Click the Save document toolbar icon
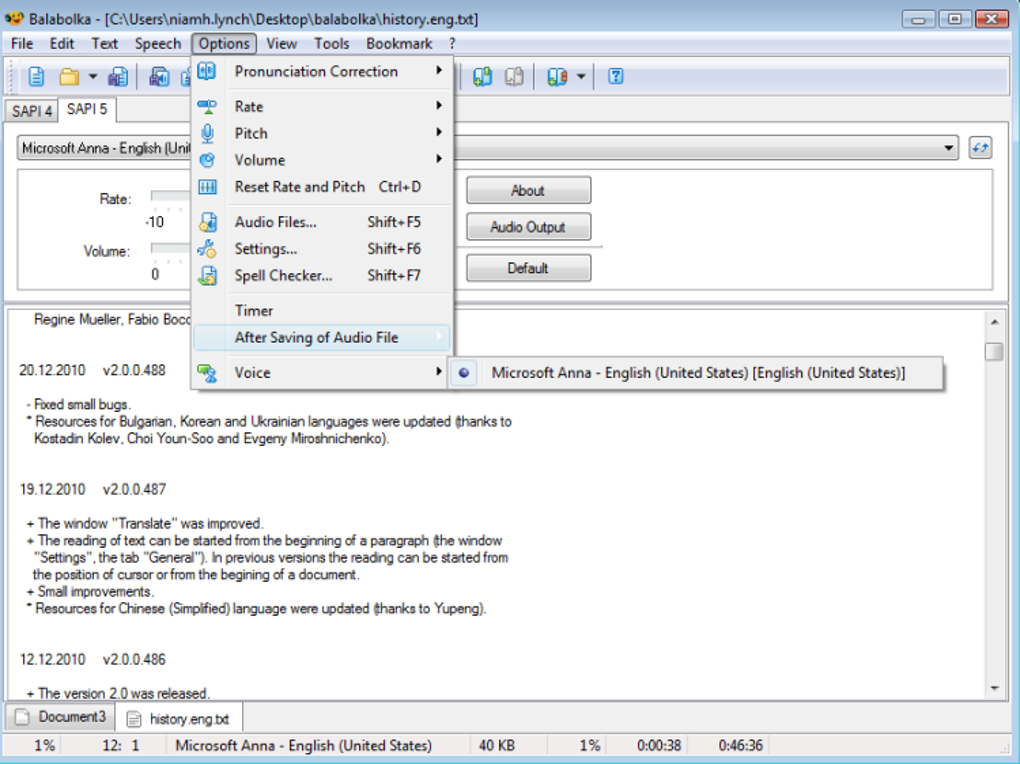 point(118,77)
